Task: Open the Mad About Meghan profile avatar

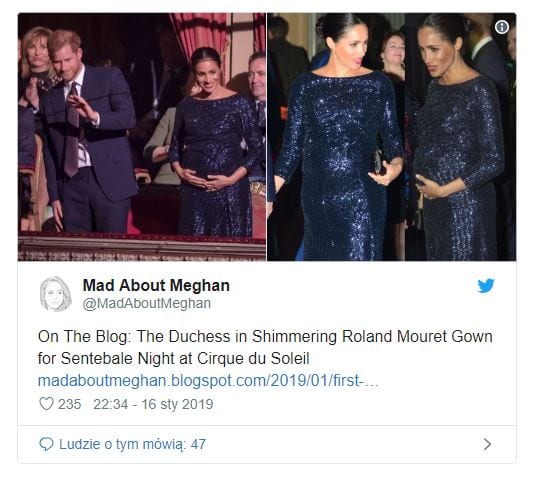Action: pos(55,294)
